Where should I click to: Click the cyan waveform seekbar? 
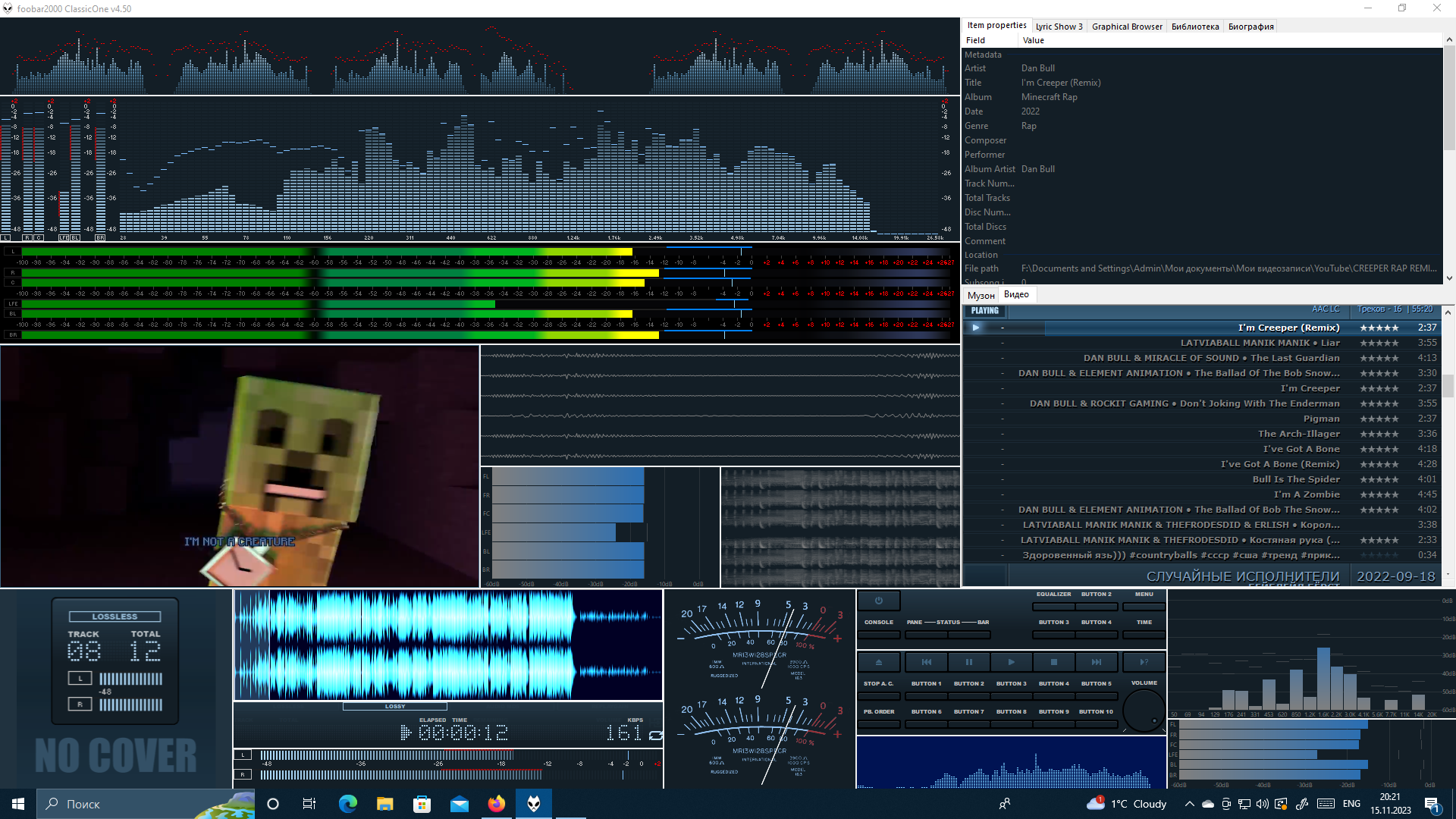(447, 645)
